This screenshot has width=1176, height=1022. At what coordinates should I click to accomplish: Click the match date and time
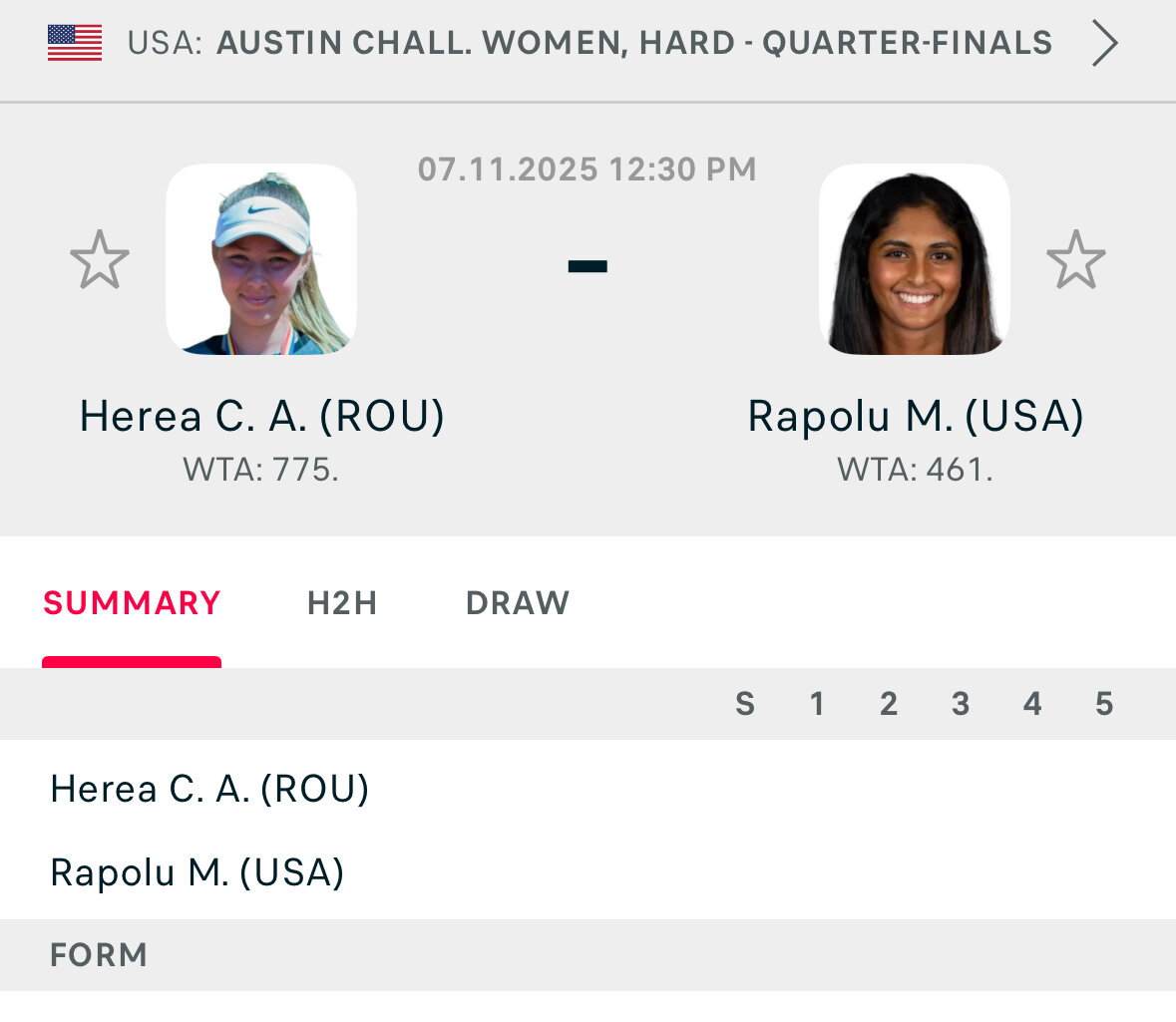587,170
